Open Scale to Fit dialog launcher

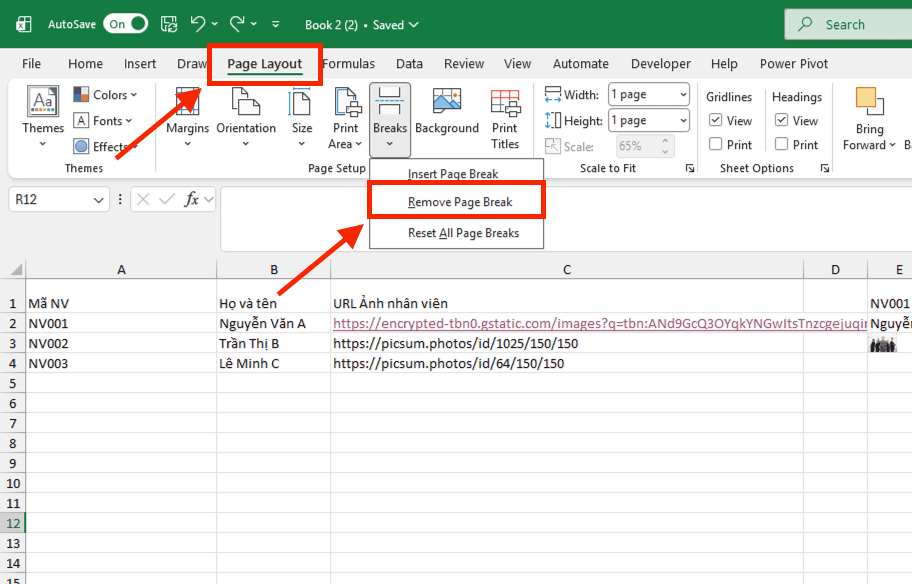(690, 168)
